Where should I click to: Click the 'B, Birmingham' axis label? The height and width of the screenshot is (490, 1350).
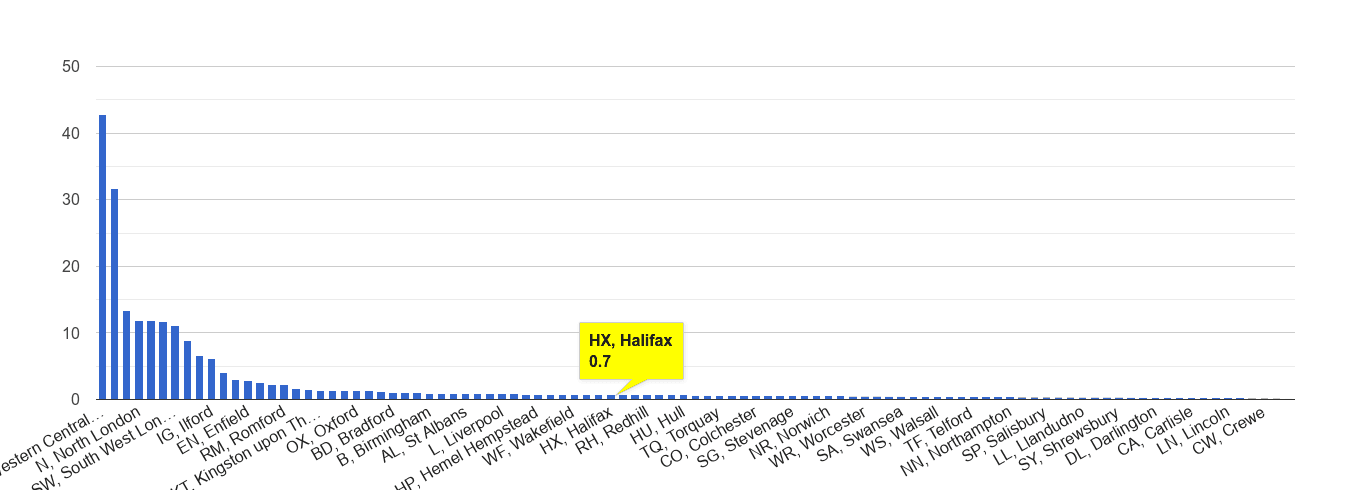point(384,436)
